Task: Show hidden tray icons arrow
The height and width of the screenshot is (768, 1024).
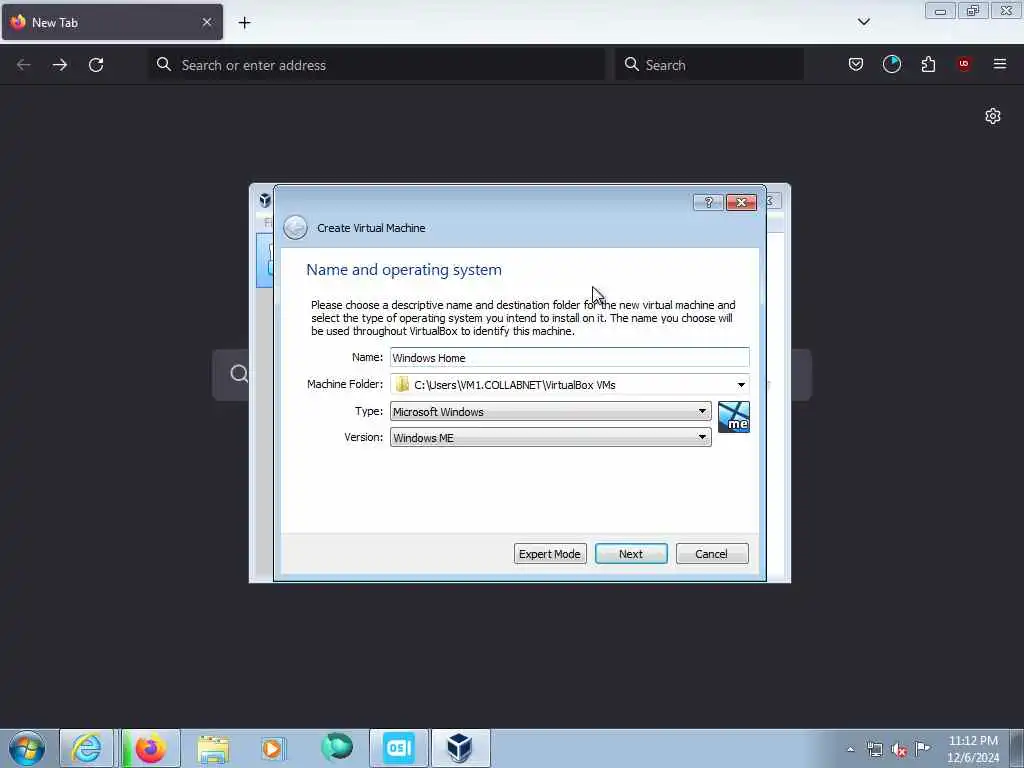Action: [x=850, y=750]
